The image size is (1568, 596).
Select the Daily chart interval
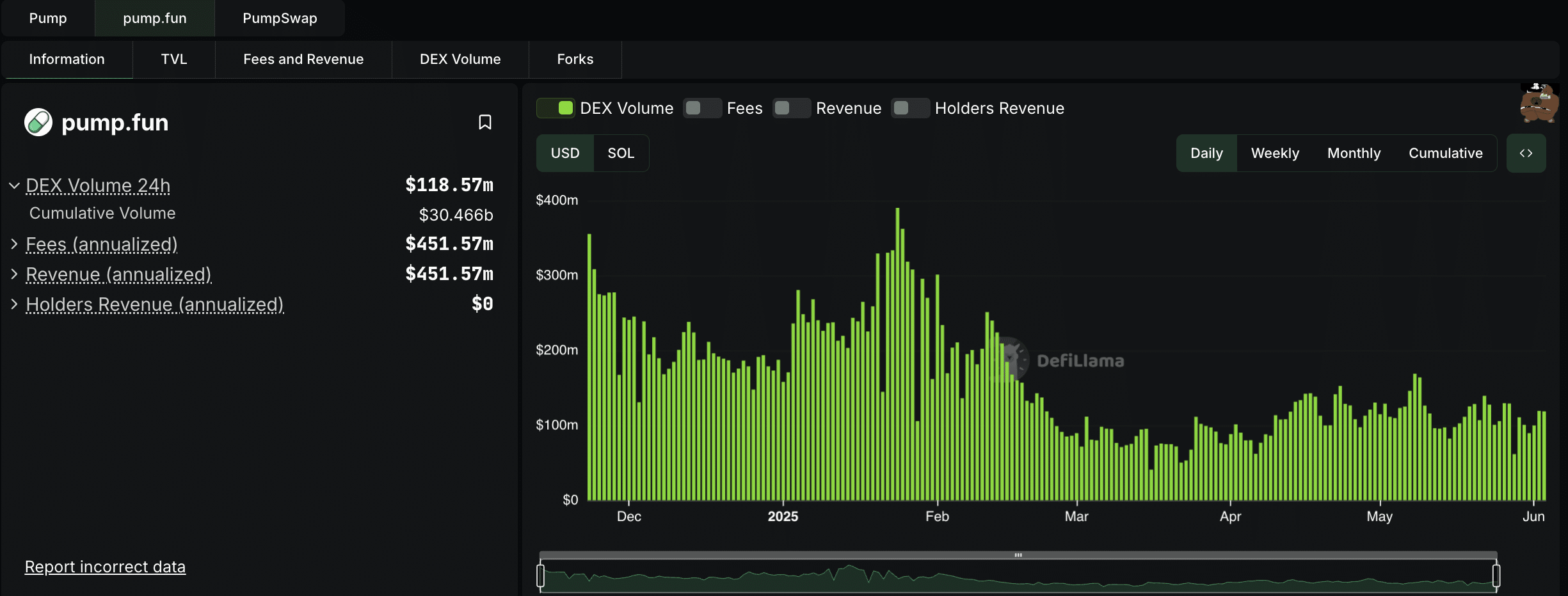1206,153
